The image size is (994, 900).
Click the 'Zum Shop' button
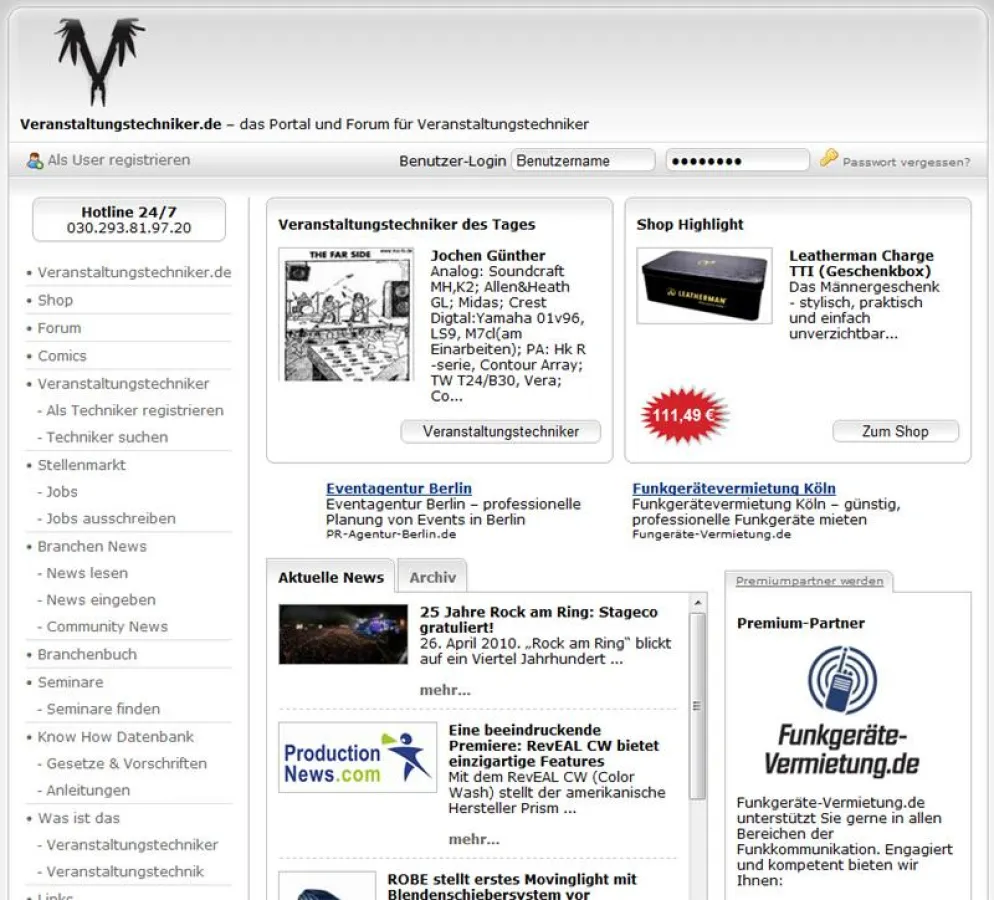click(895, 431)
